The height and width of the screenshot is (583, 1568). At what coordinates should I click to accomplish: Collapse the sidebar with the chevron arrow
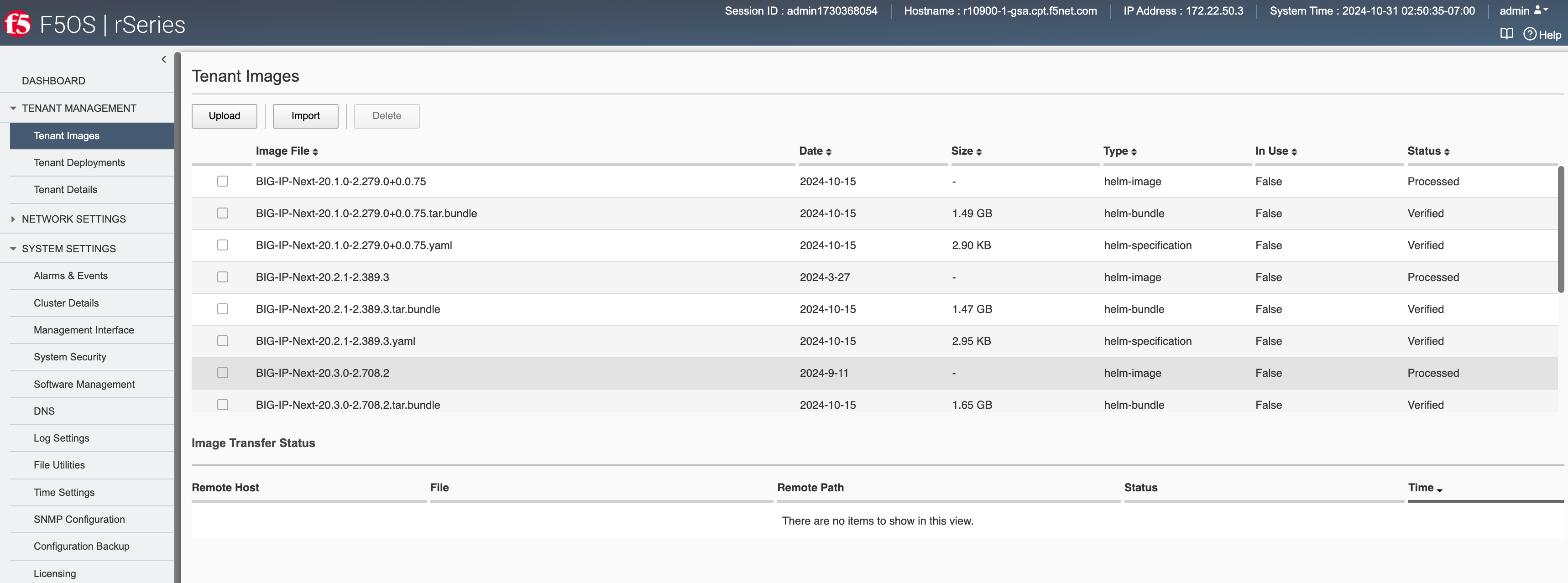point(163,59)
